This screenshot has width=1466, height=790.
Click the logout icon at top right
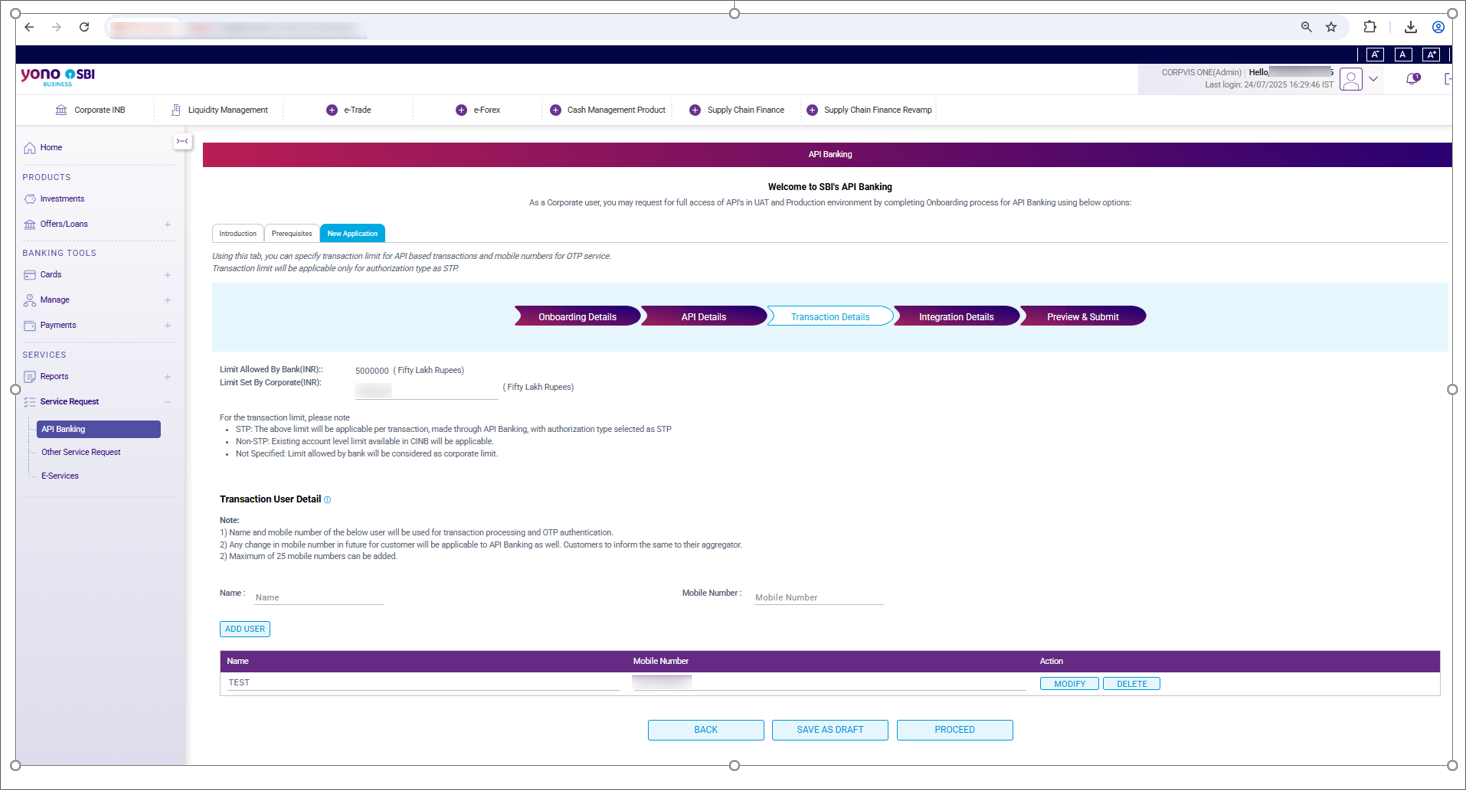pyautogui.click(x=1448, y=78)
